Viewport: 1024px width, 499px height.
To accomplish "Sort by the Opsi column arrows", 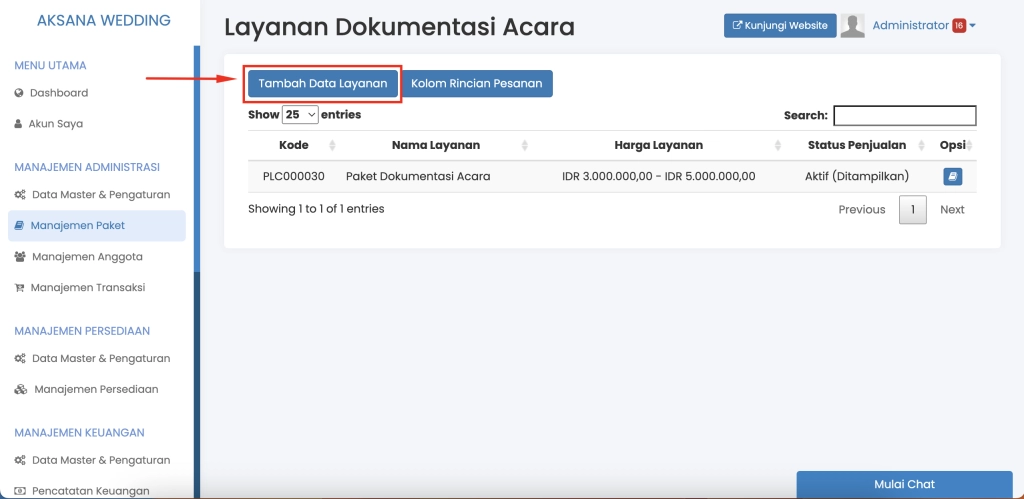I will click(x=970, y=145).
